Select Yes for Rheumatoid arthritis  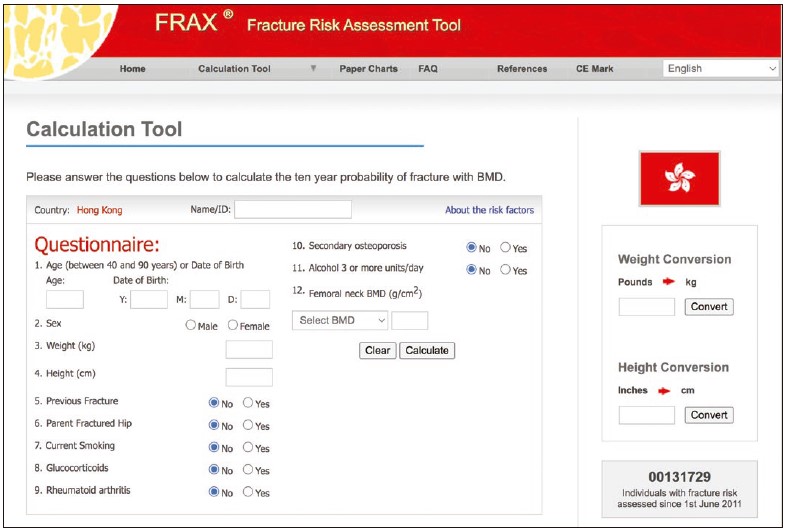click(x=248, y=492)
